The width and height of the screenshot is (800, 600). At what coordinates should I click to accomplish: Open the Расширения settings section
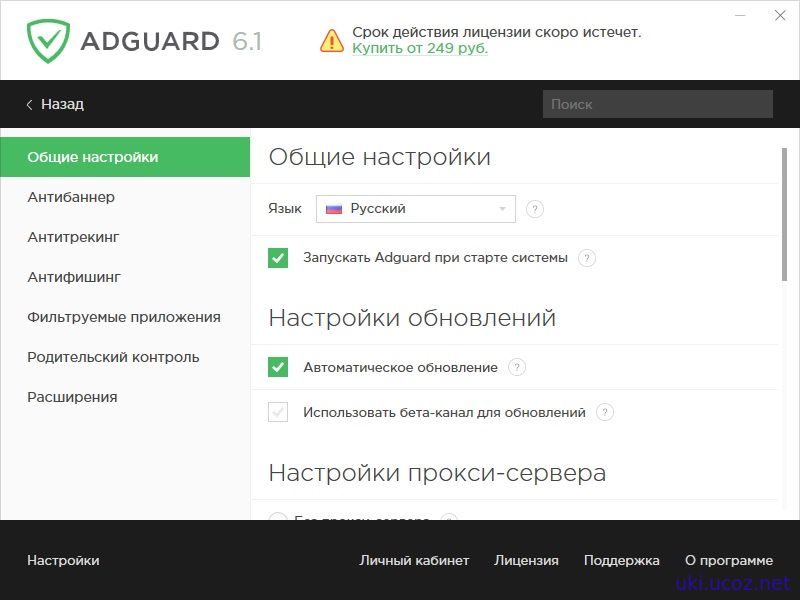click(125, 397)
